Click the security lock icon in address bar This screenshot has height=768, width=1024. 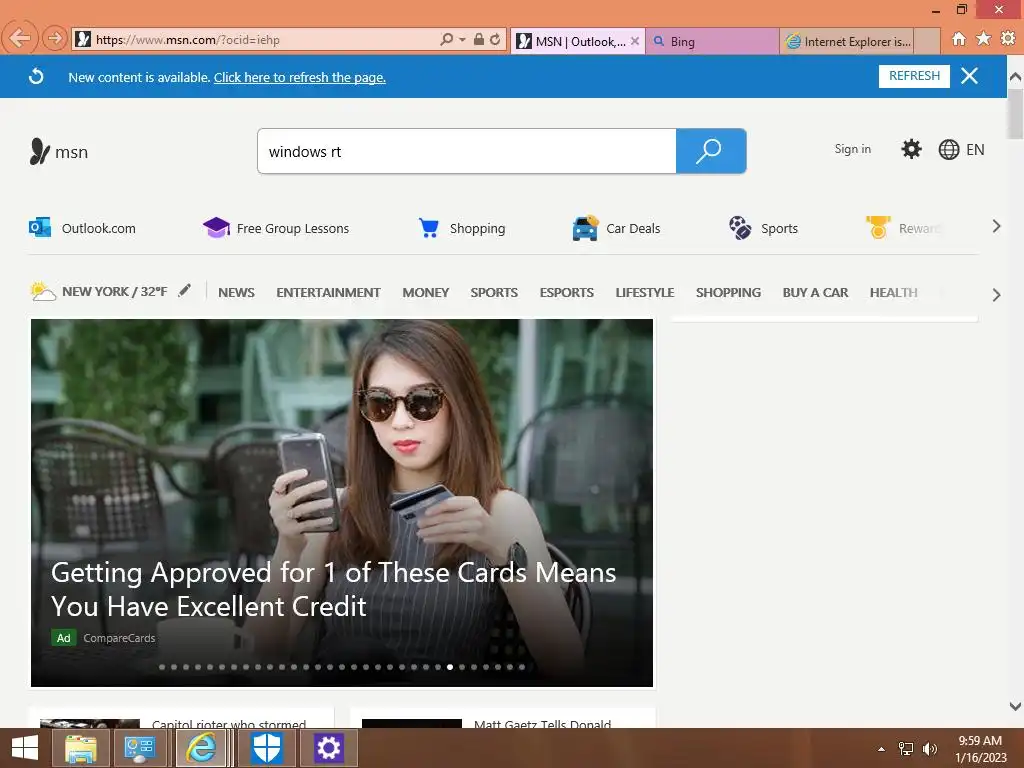click(479, 39)
